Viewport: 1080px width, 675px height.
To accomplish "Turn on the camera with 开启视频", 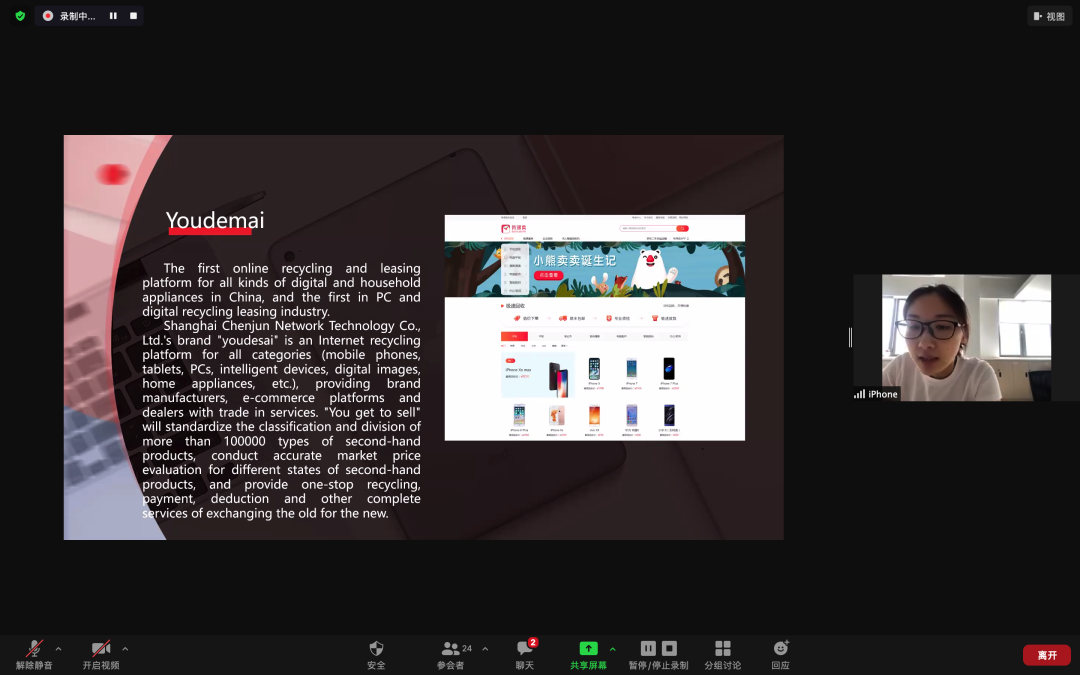I will 101,654.
